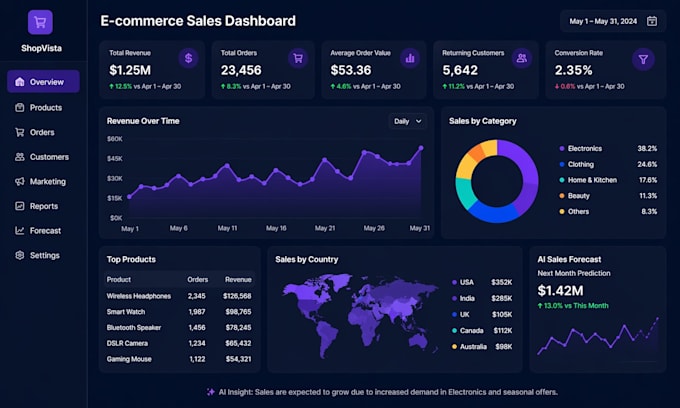Click the India $285K country entry

coord(482,298)
